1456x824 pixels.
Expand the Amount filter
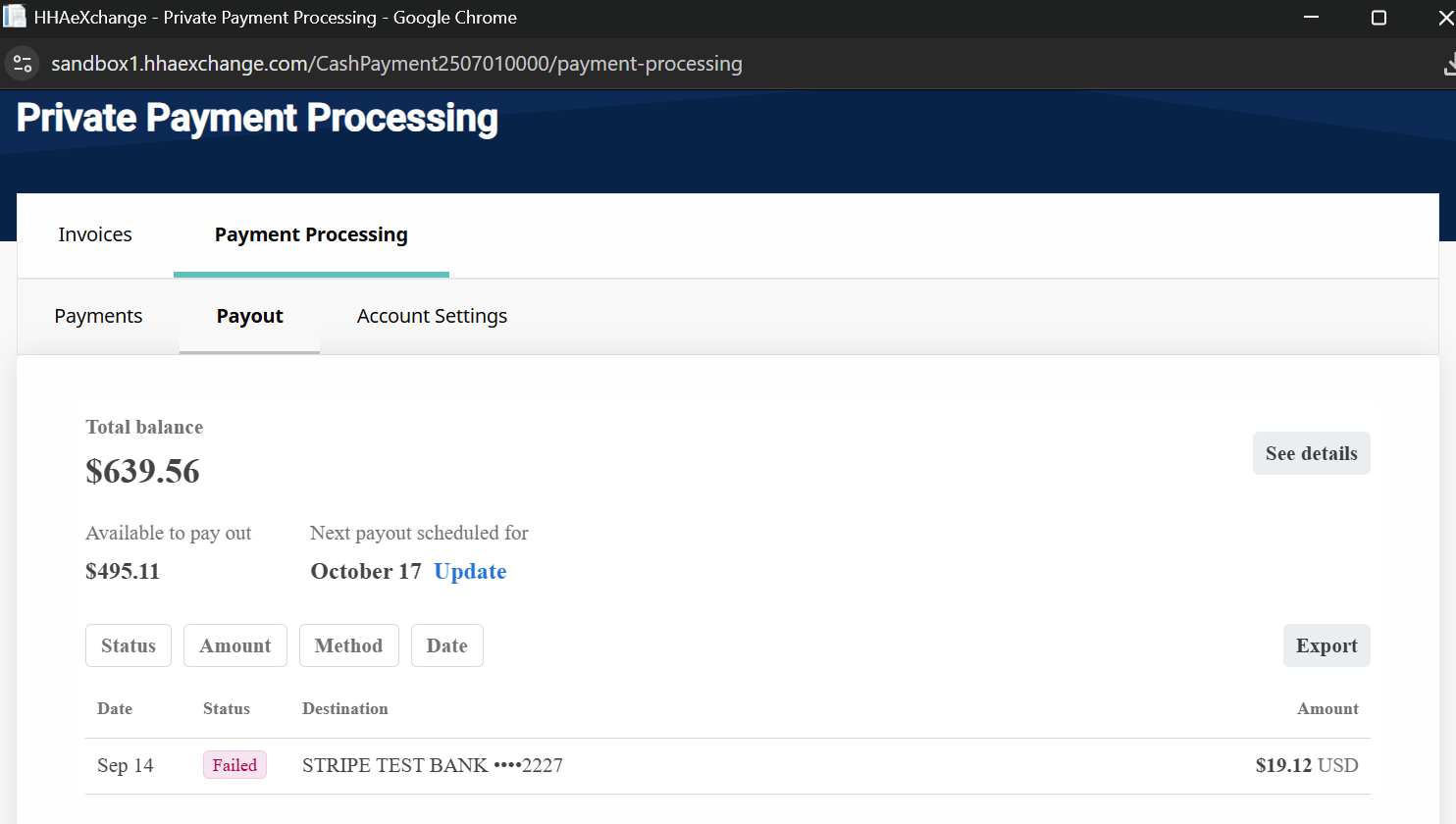[x=235, y=645]
